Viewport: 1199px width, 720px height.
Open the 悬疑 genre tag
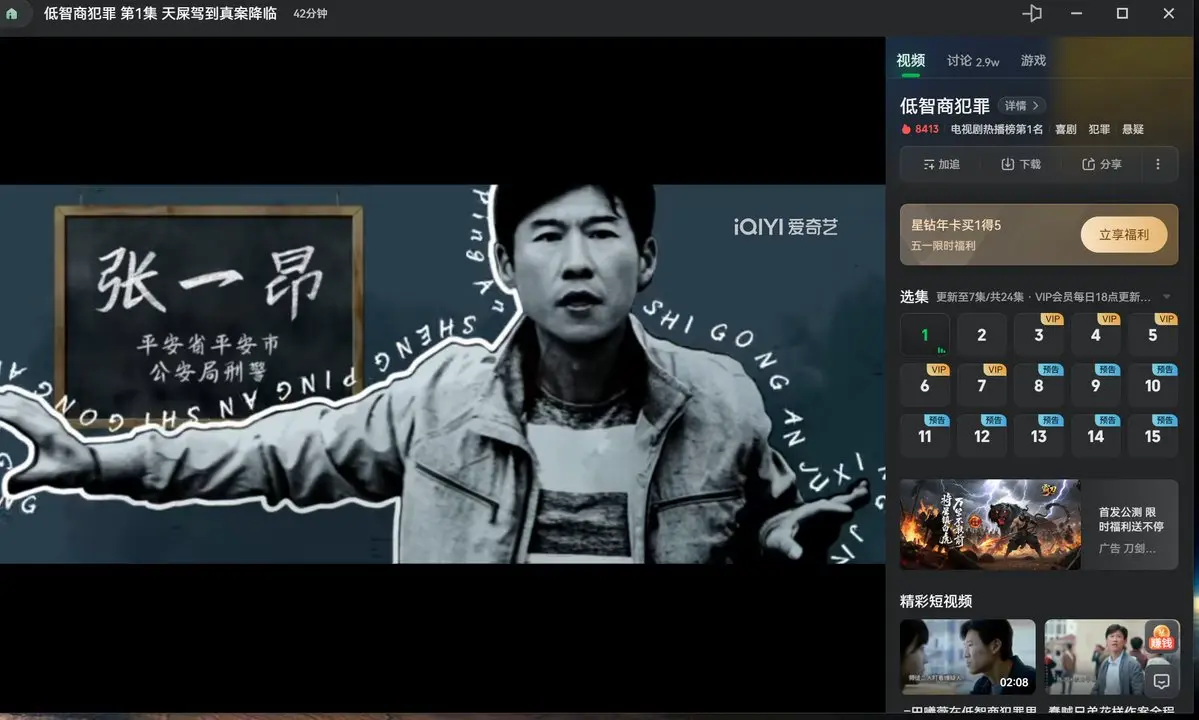1132,129
